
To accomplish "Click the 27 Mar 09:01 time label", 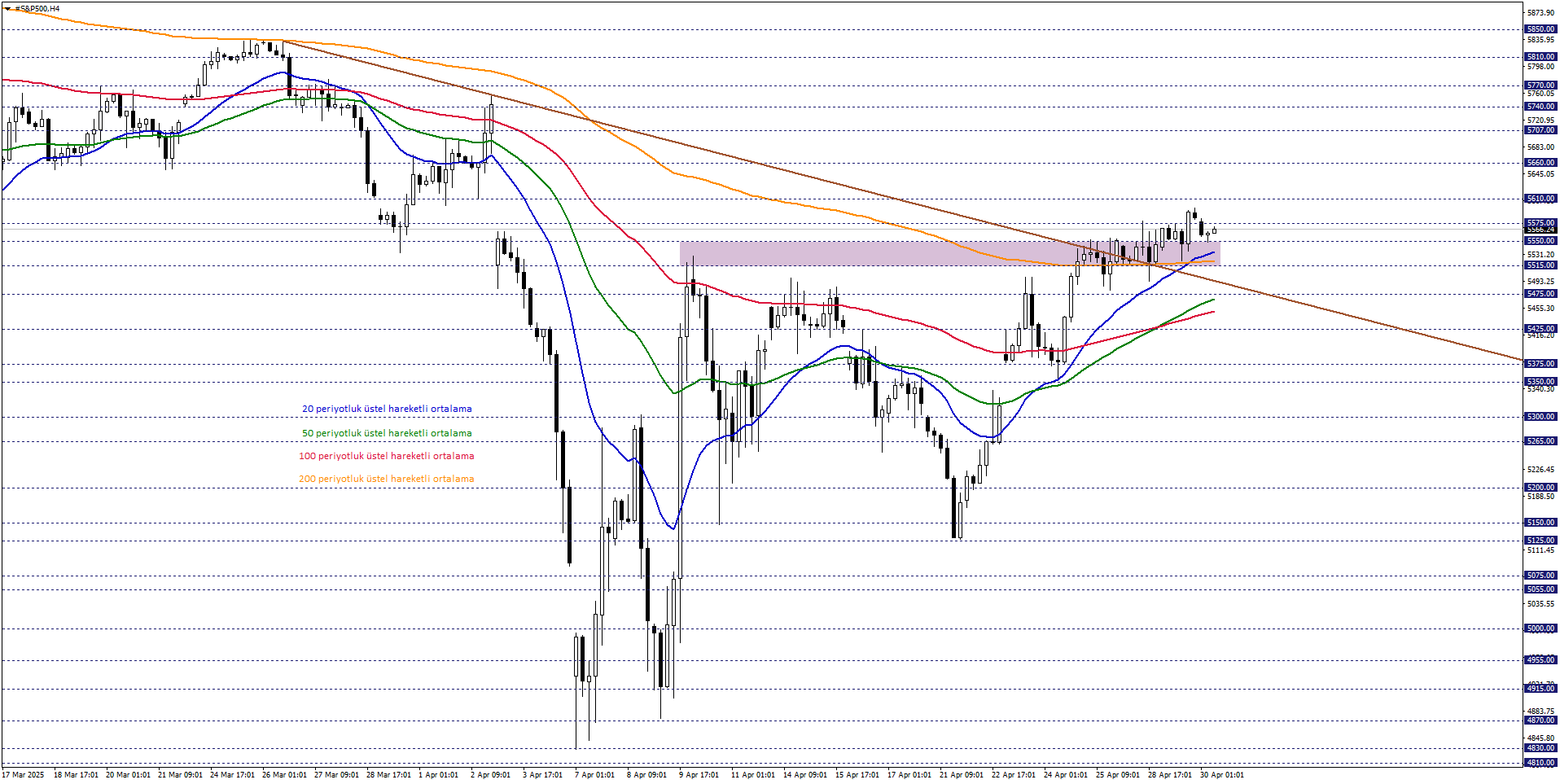I will coord(336,775).
